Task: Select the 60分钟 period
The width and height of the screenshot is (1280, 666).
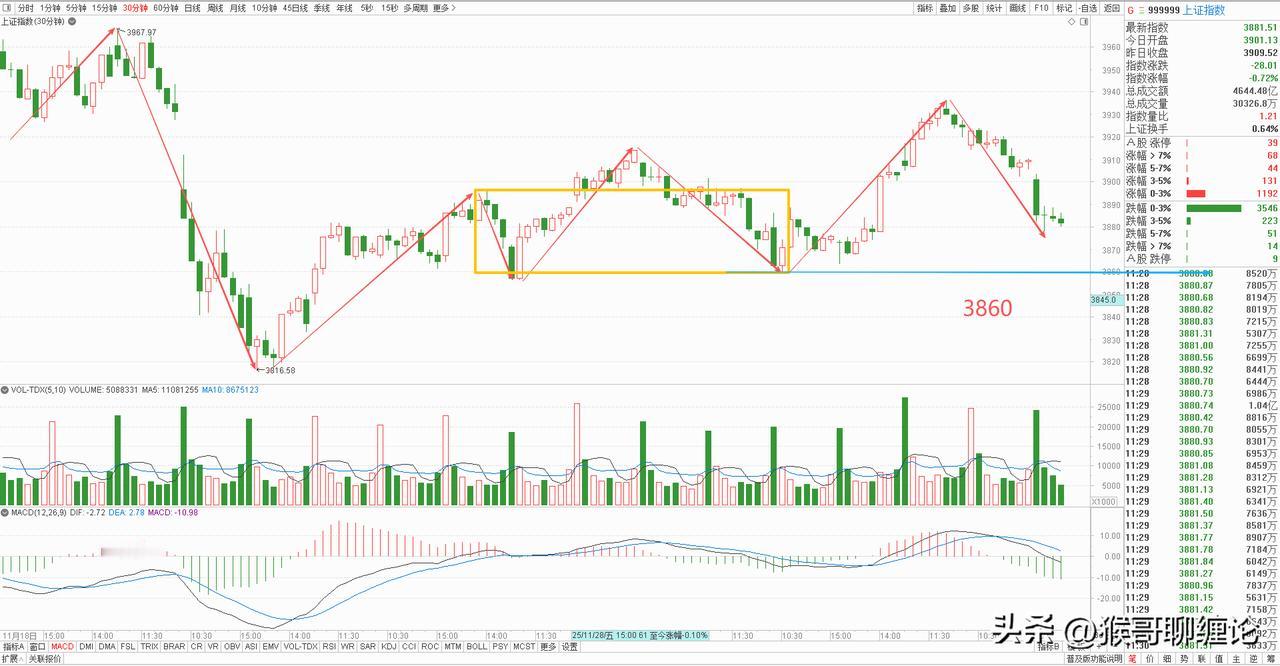Action: (166, 8)
